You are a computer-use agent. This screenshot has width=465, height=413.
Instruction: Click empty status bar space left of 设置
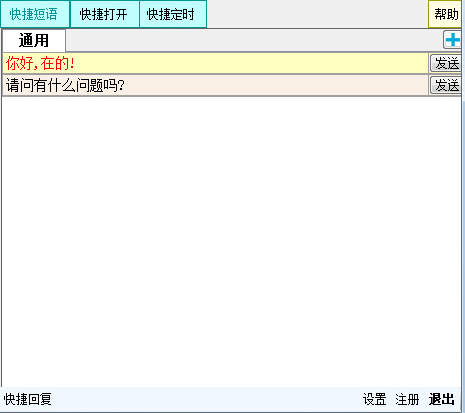click(x=207, y=399)
